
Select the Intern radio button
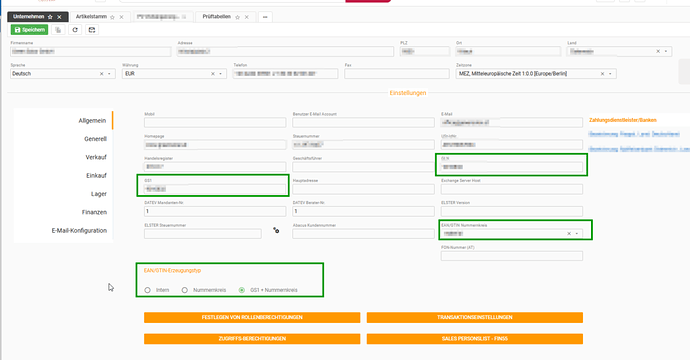[147, 290]
